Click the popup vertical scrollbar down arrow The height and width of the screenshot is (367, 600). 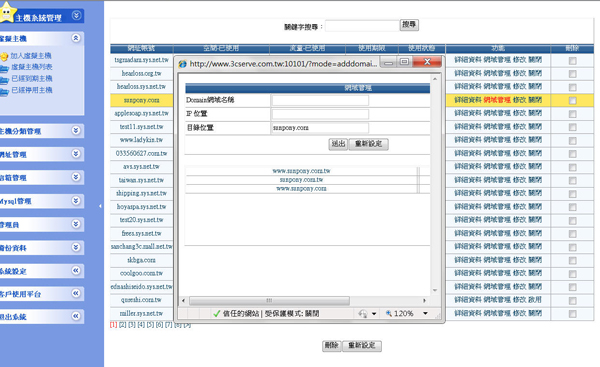coord(435,290)
